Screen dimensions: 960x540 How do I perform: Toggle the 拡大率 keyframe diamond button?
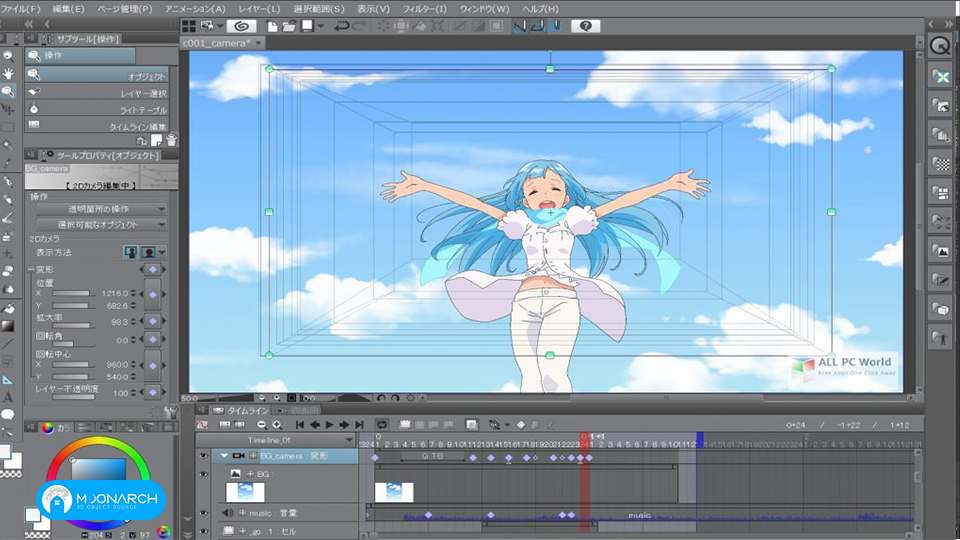pyautogui.click(x=152, y=321)
